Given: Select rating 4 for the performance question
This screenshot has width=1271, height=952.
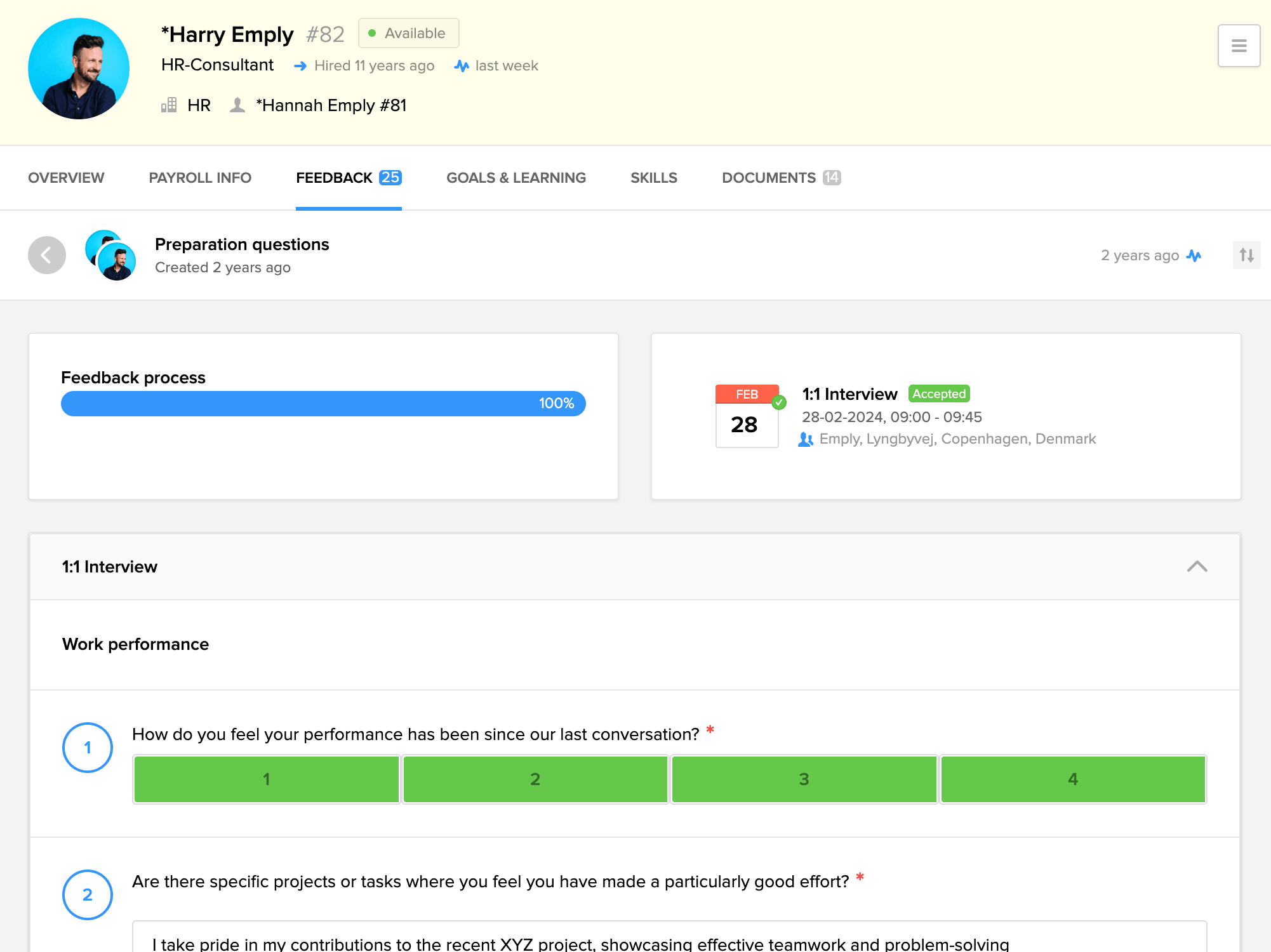Looking at the screenshot, I should 1072,779.
